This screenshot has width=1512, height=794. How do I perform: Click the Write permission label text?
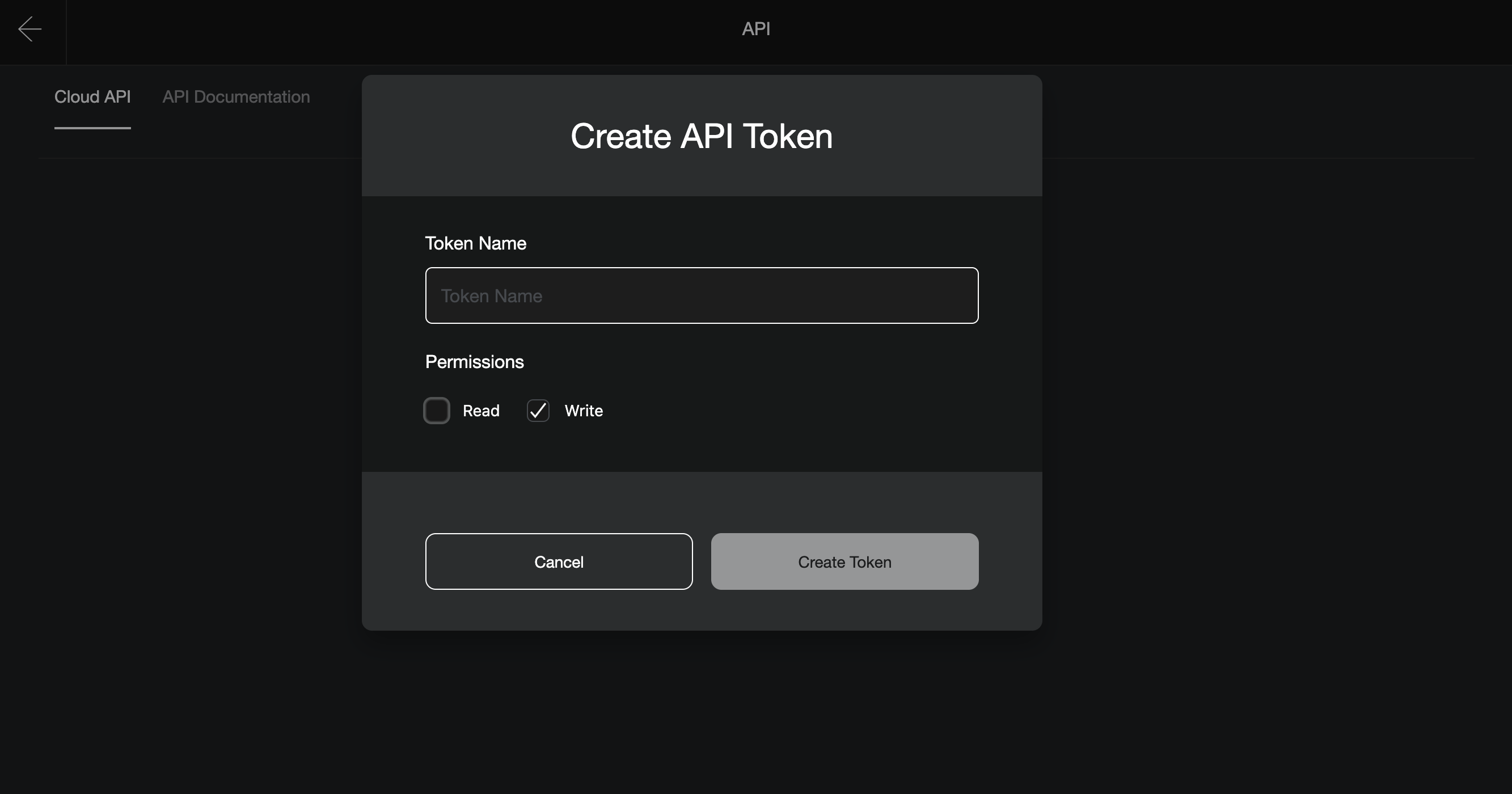[584, 411]
